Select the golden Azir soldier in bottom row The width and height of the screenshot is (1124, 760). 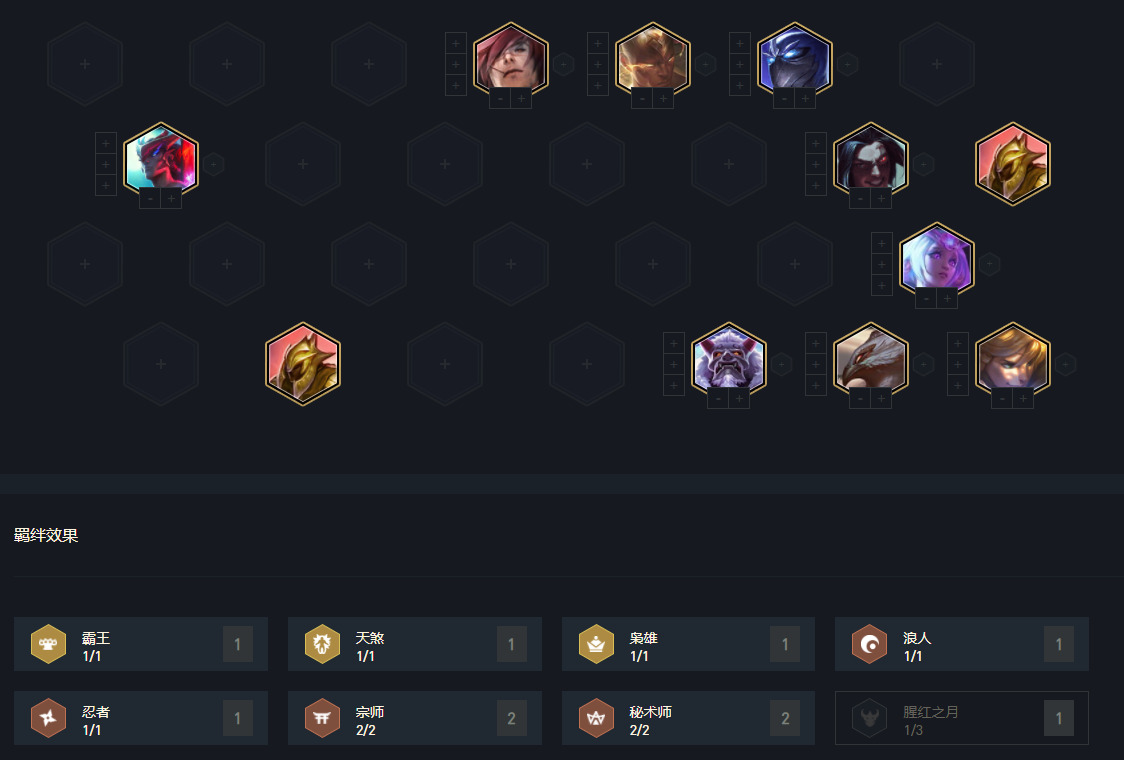click(x=303, y=364)
